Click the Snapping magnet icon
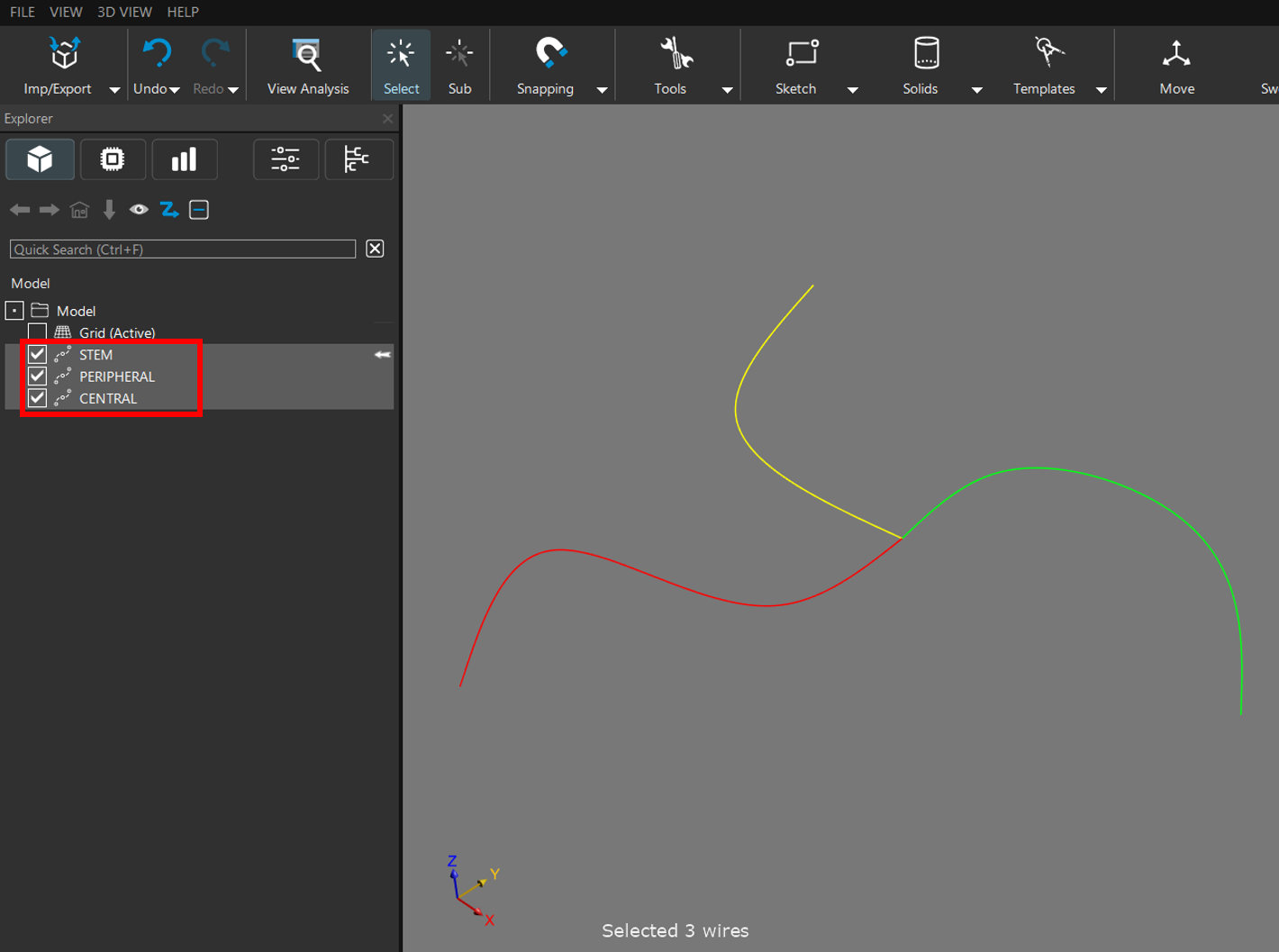 549,54
